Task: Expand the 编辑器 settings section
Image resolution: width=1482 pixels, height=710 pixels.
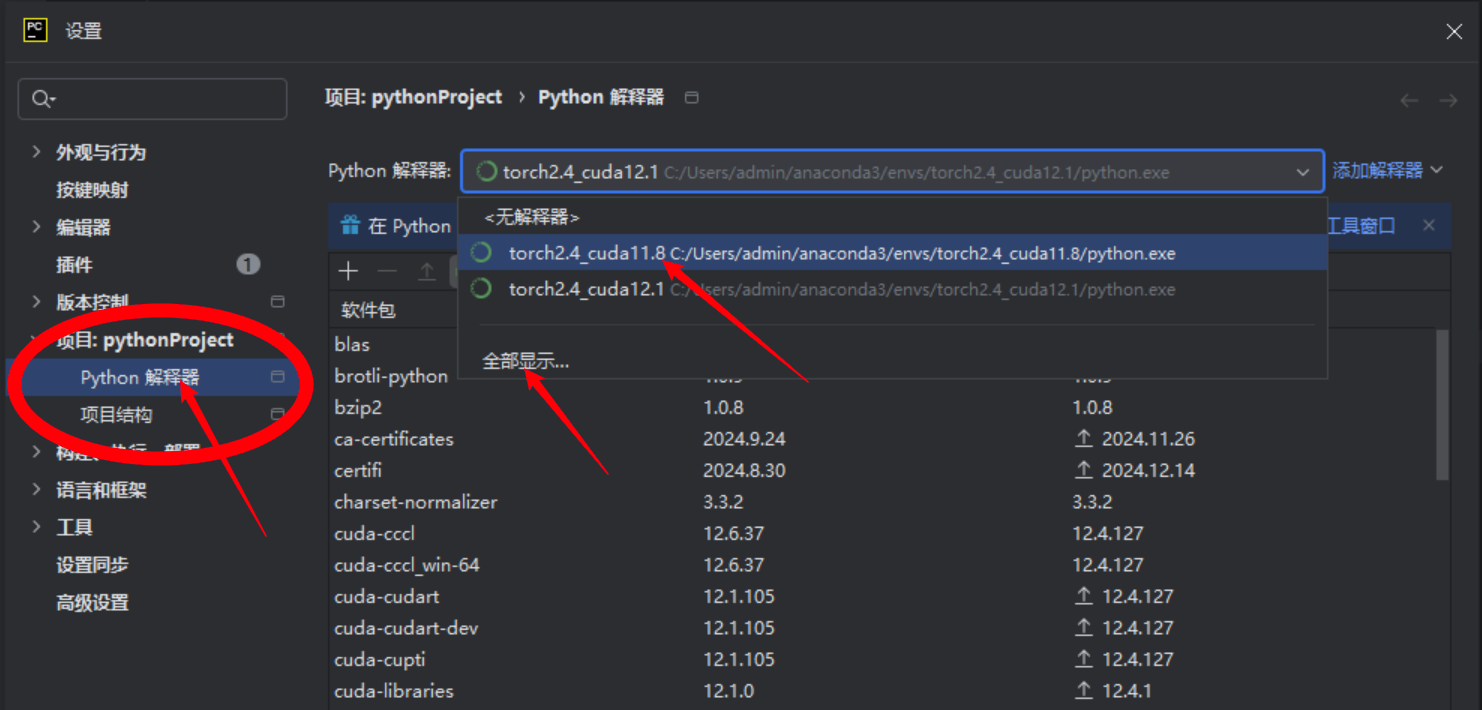Action: [x=37, y=227]
